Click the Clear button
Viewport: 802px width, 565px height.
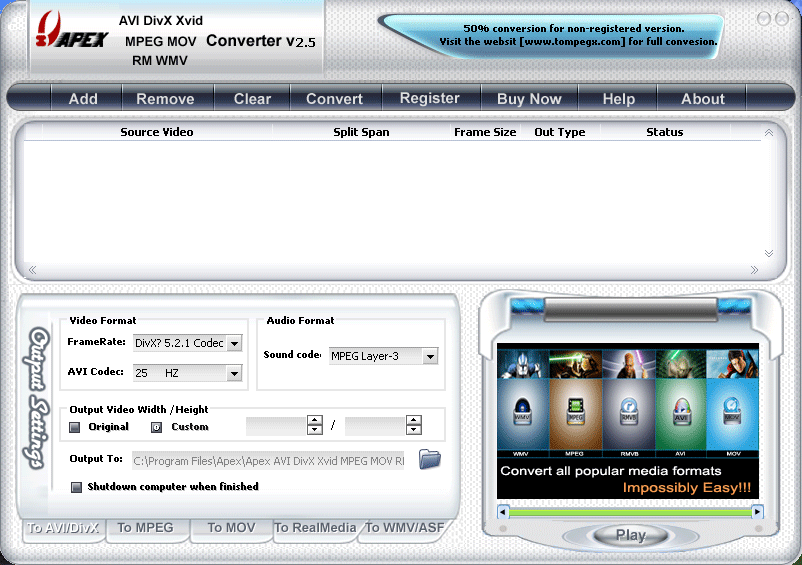[x=252, y=99]
